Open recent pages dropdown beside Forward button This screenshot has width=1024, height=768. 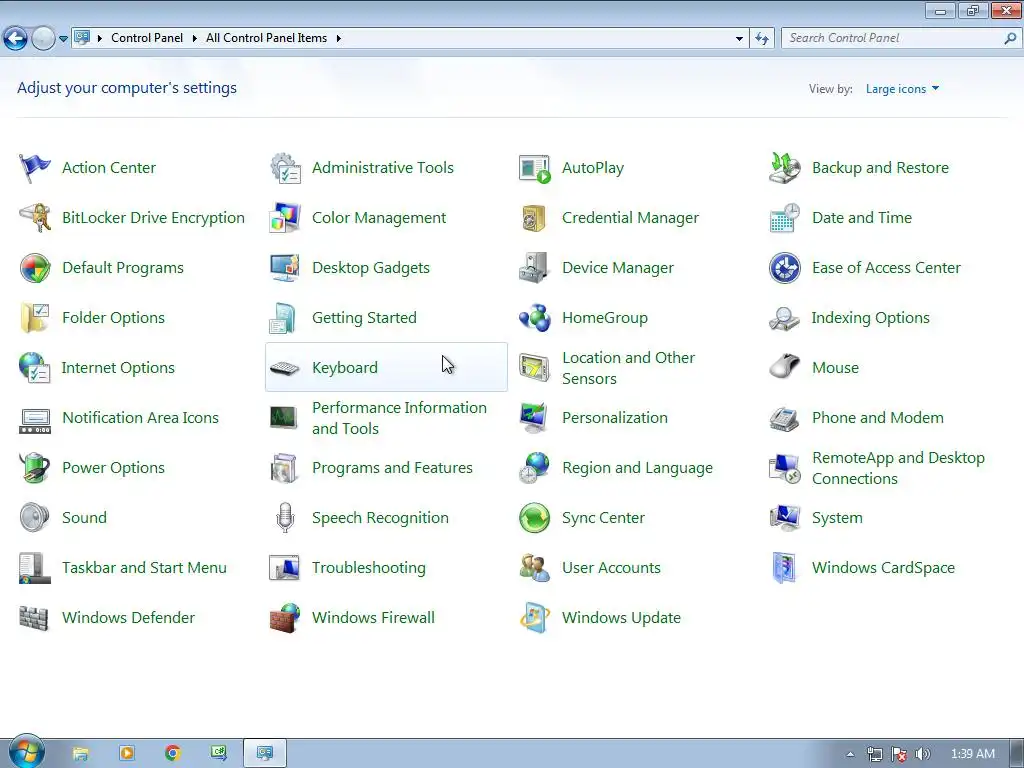[x=63, y=39]
